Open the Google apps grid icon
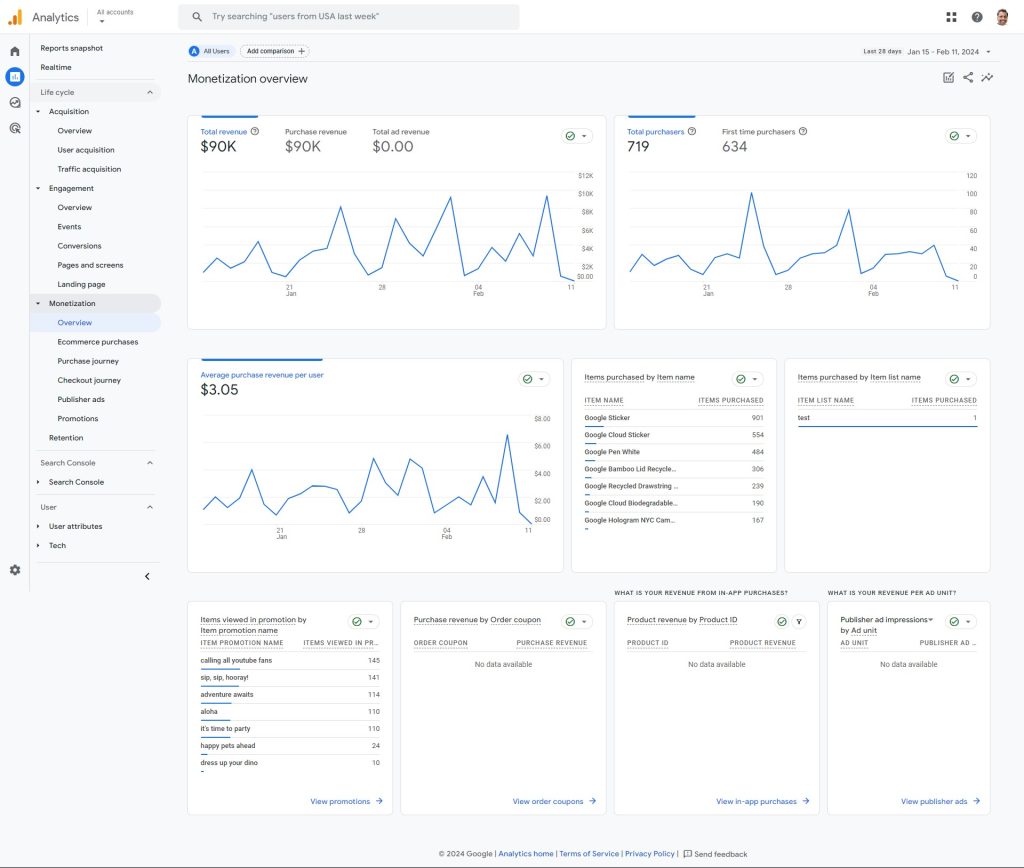This screenshot has height=868, width=1024. pos(951,17)
